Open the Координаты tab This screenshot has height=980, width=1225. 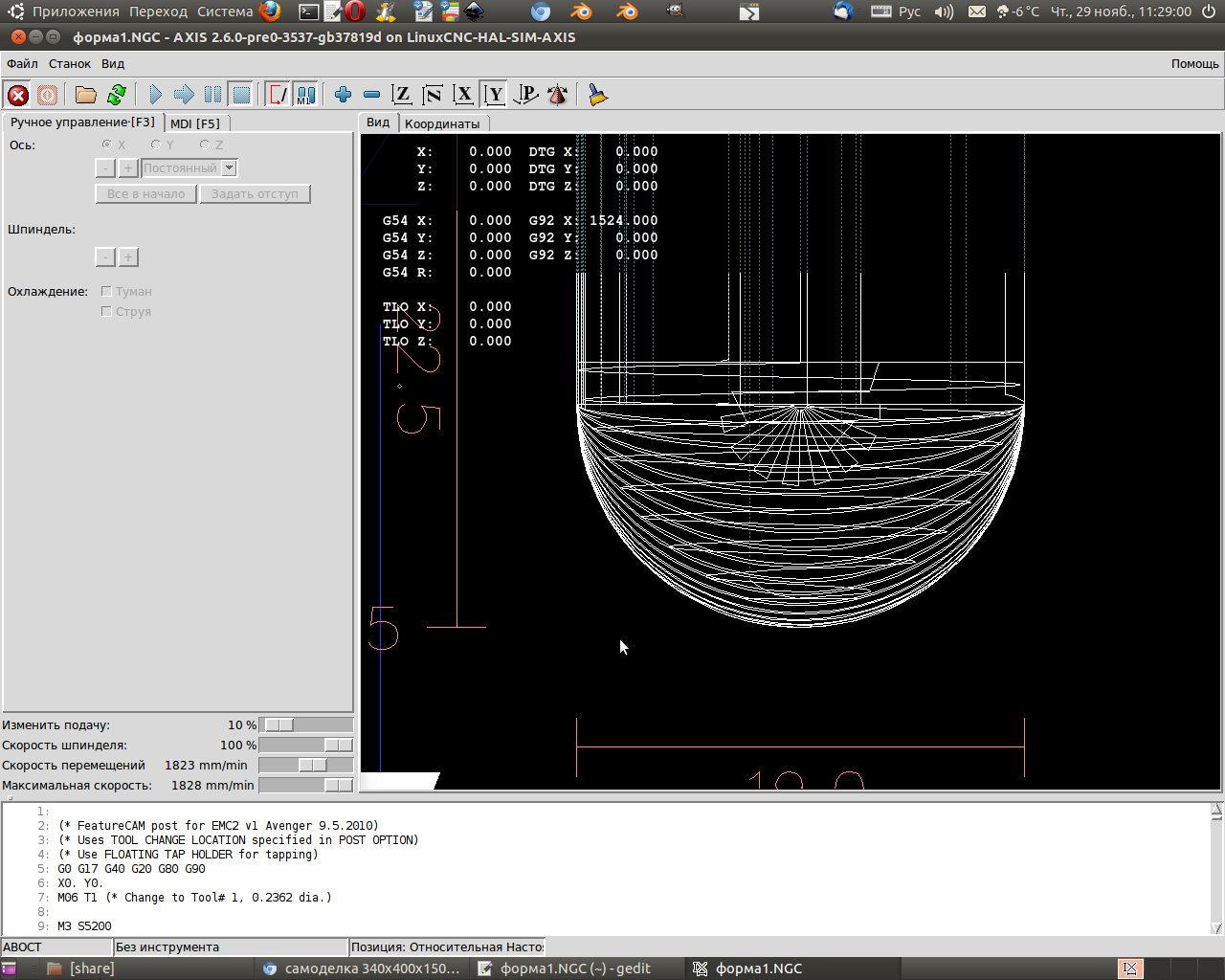(442, 123)
